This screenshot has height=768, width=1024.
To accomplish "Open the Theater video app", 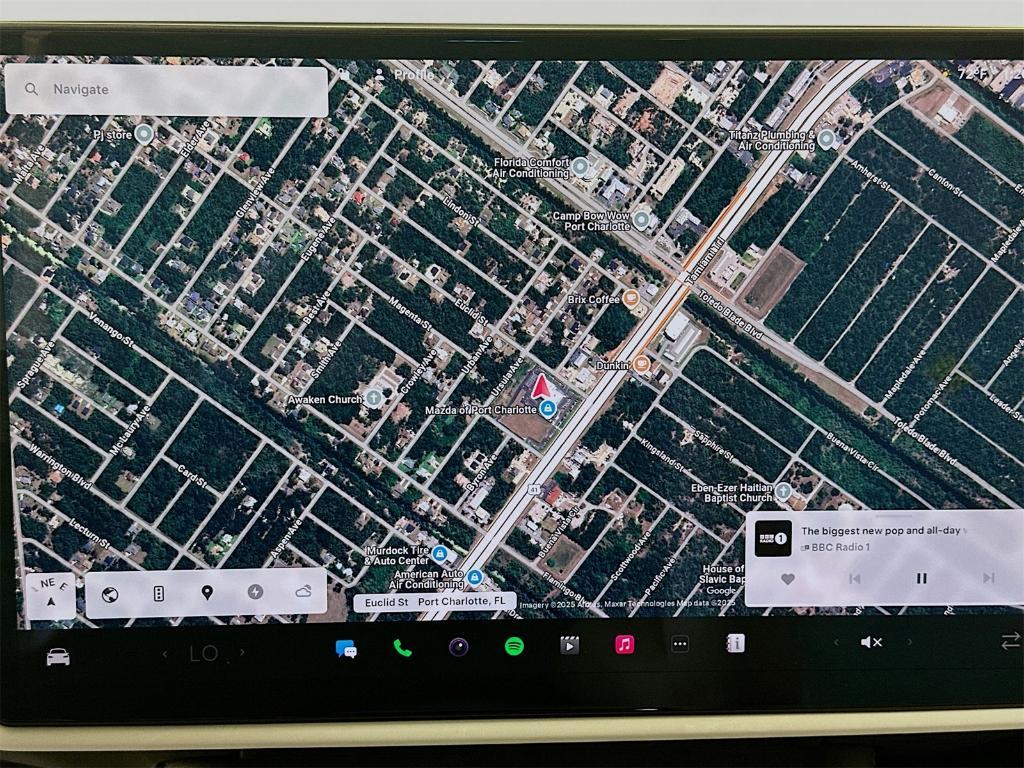I will [569, 646].
